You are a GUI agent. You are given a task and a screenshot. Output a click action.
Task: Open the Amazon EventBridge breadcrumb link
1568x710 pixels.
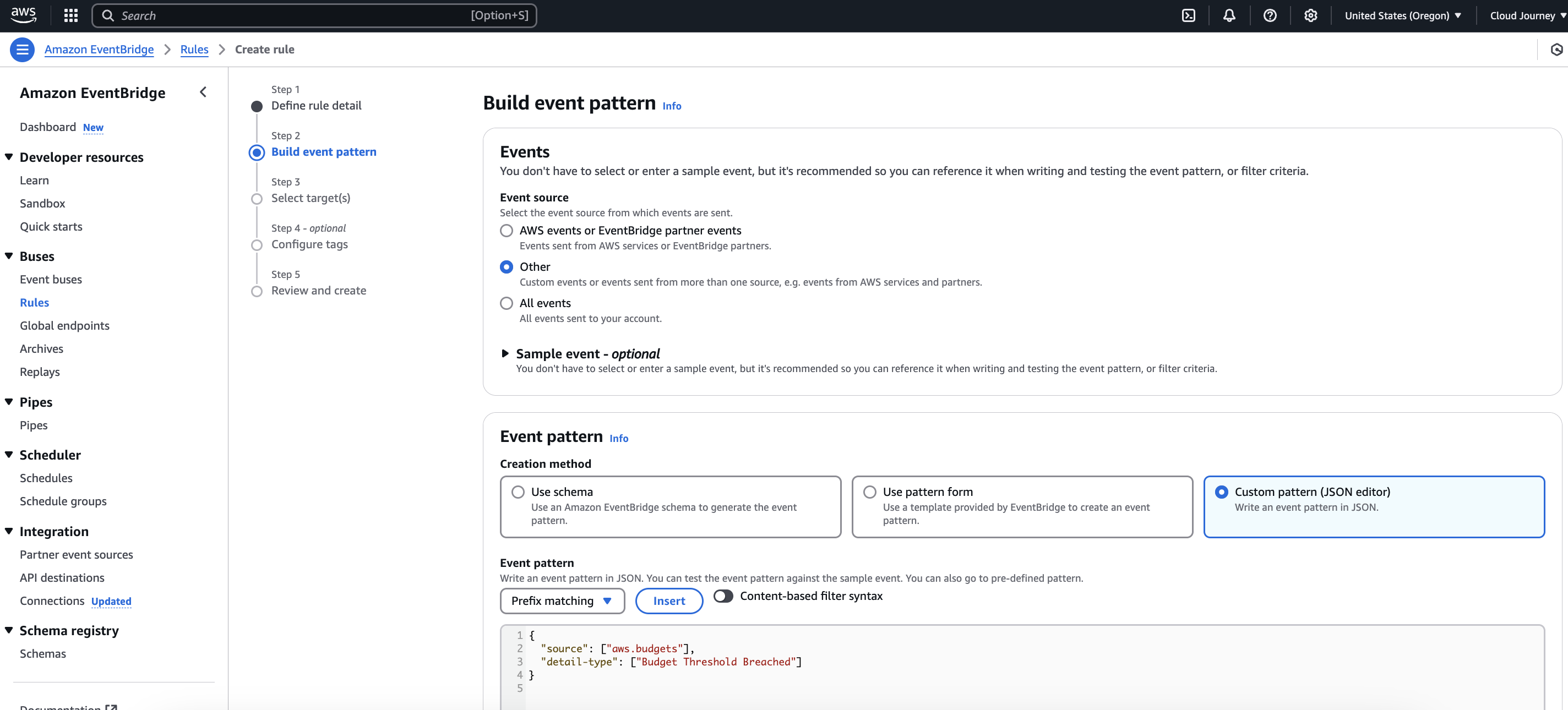pyautogui.click(x=99, y=50)
